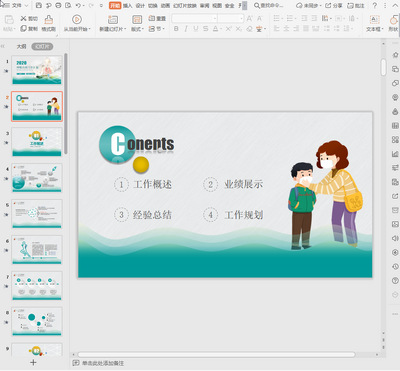
Task: Center align text
Action: pos(286,29)
